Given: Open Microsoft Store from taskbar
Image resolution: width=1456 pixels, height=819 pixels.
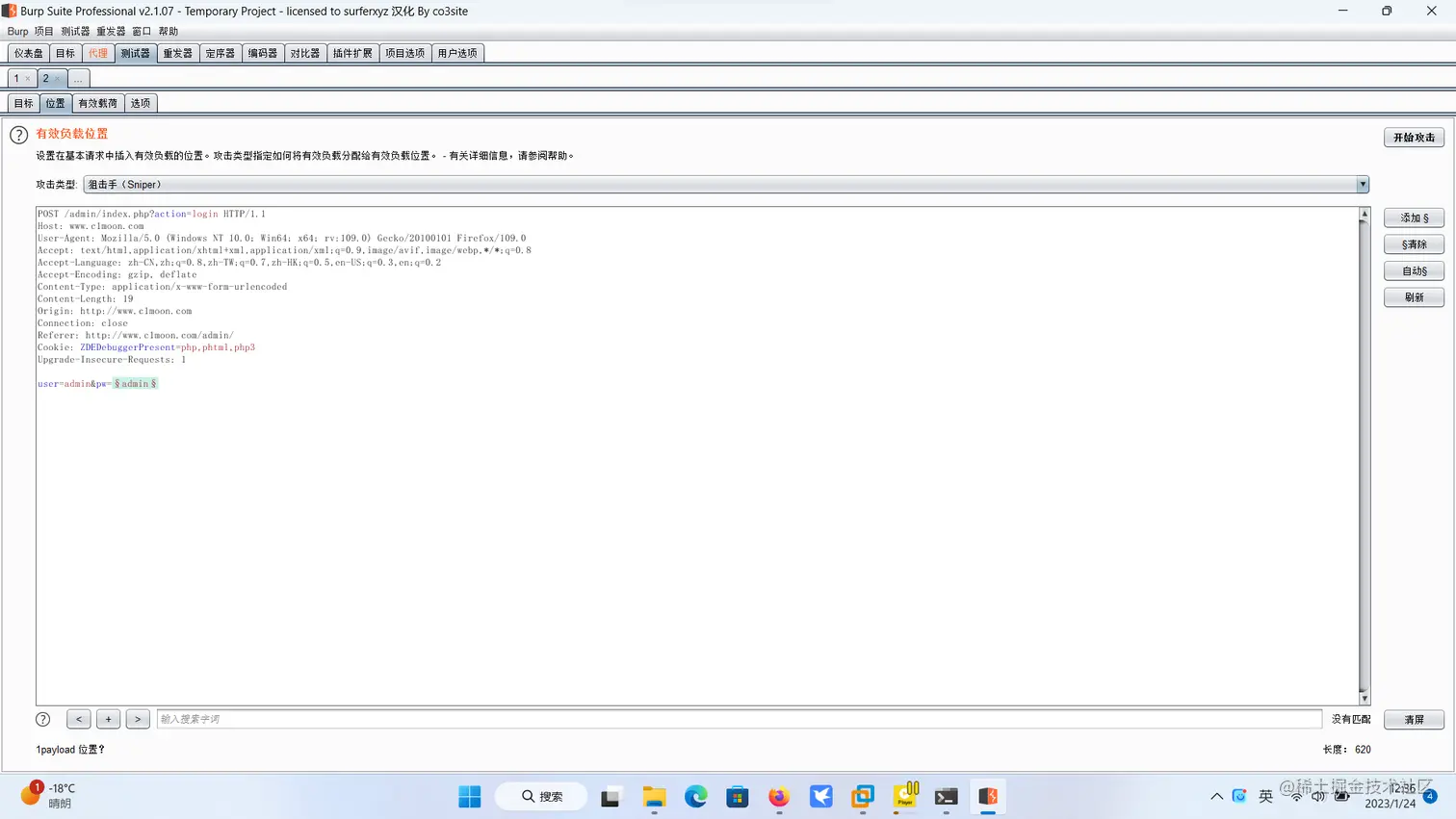Looking at the screenshot, I should pyautogui.click(x=738, y=797).
